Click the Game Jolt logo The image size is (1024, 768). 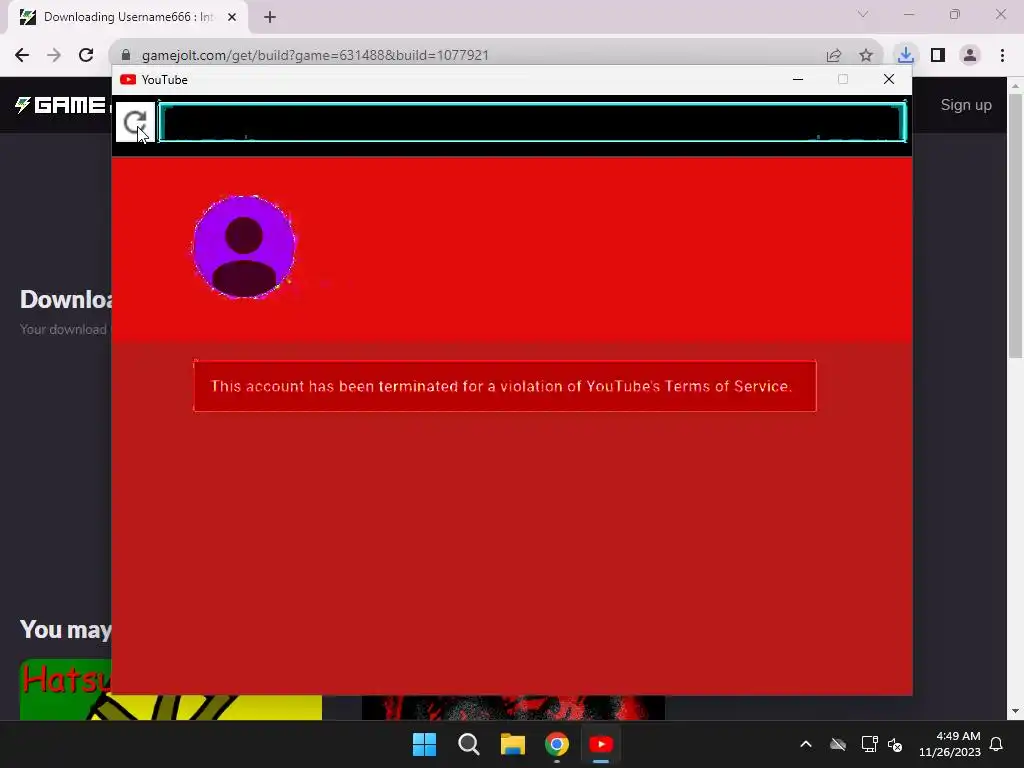[60, 104]
